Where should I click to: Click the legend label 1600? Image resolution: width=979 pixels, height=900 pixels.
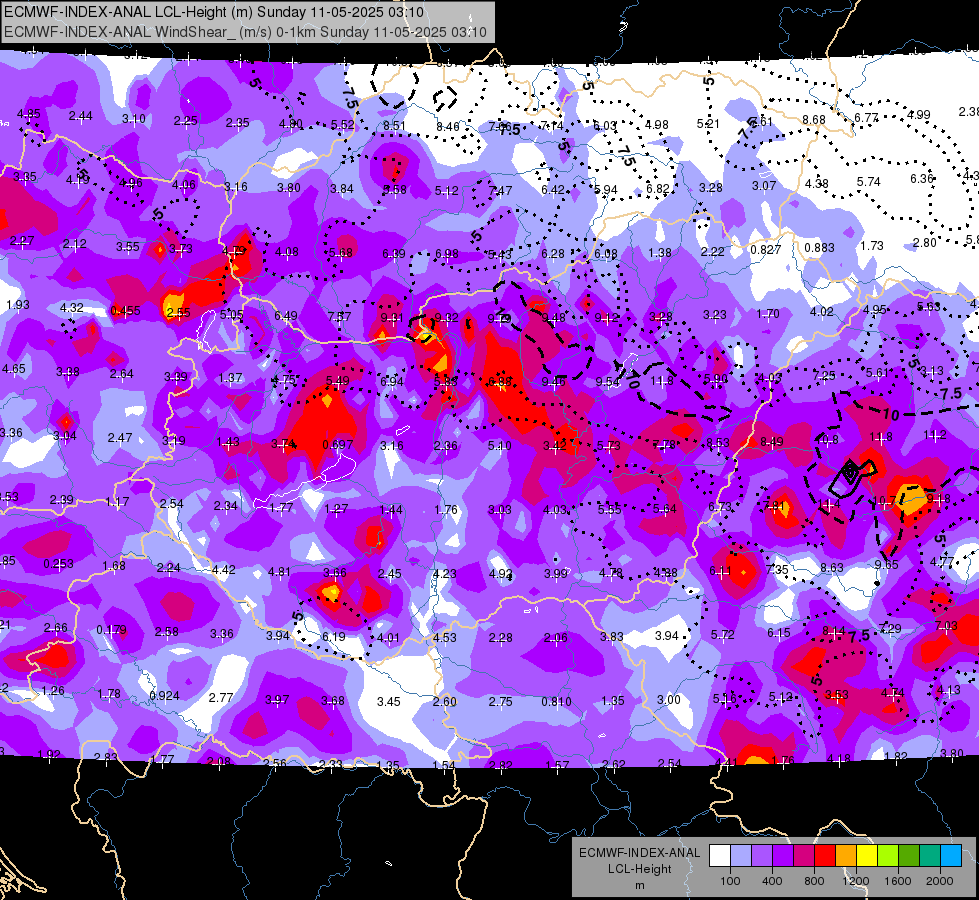(x=897, y=881)
